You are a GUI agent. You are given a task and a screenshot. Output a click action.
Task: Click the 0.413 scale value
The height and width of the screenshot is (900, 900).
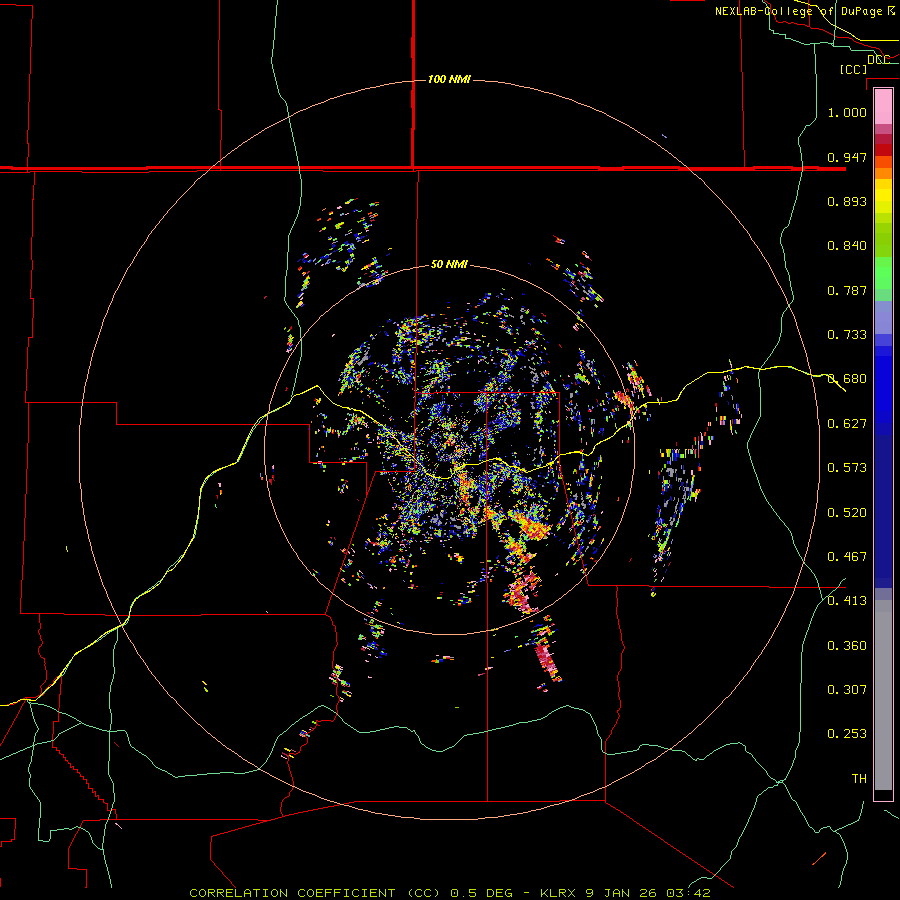(847, 601)
